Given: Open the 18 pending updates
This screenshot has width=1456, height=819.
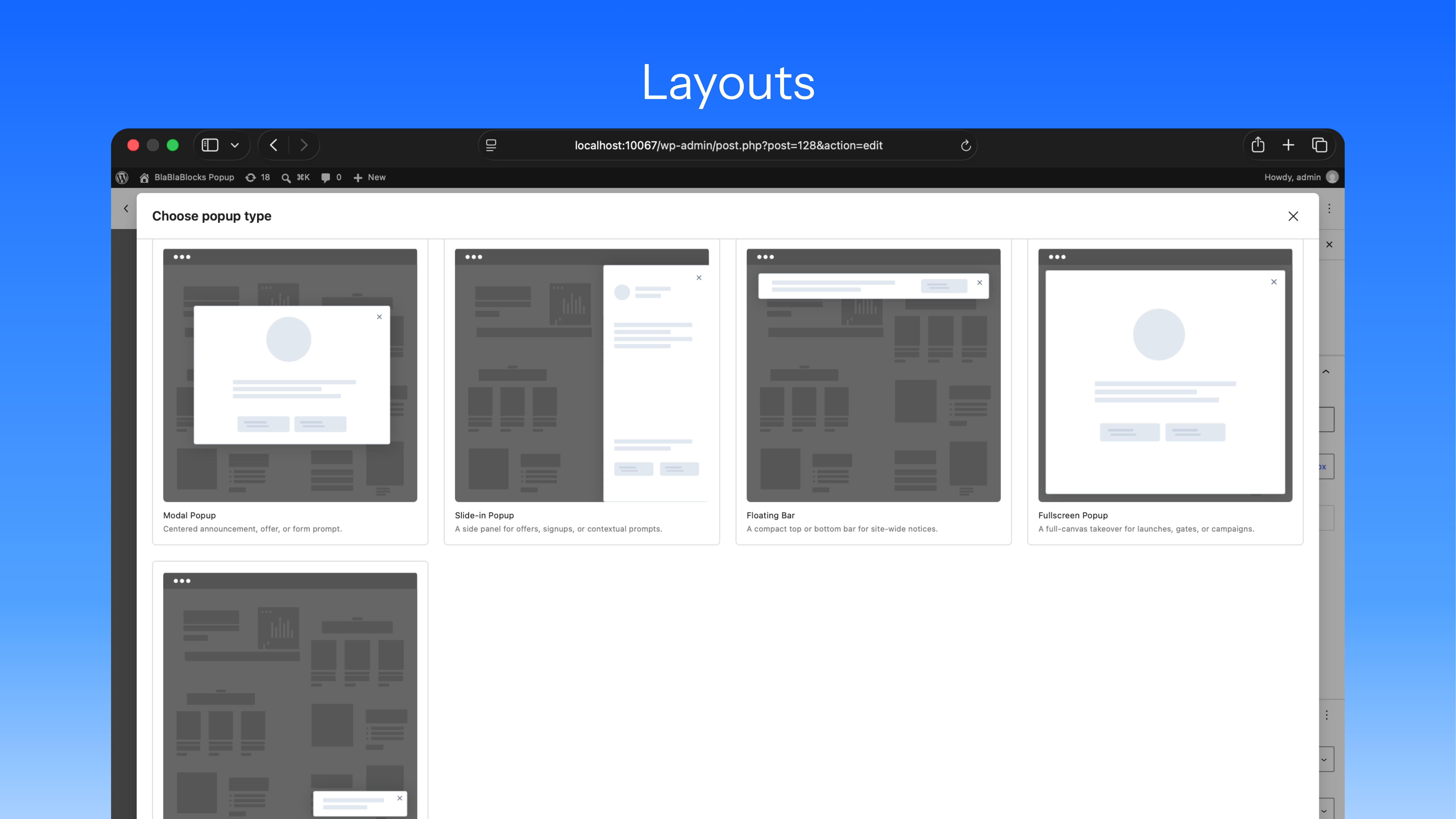Looking at the screenshot, I should coord(258,177).
